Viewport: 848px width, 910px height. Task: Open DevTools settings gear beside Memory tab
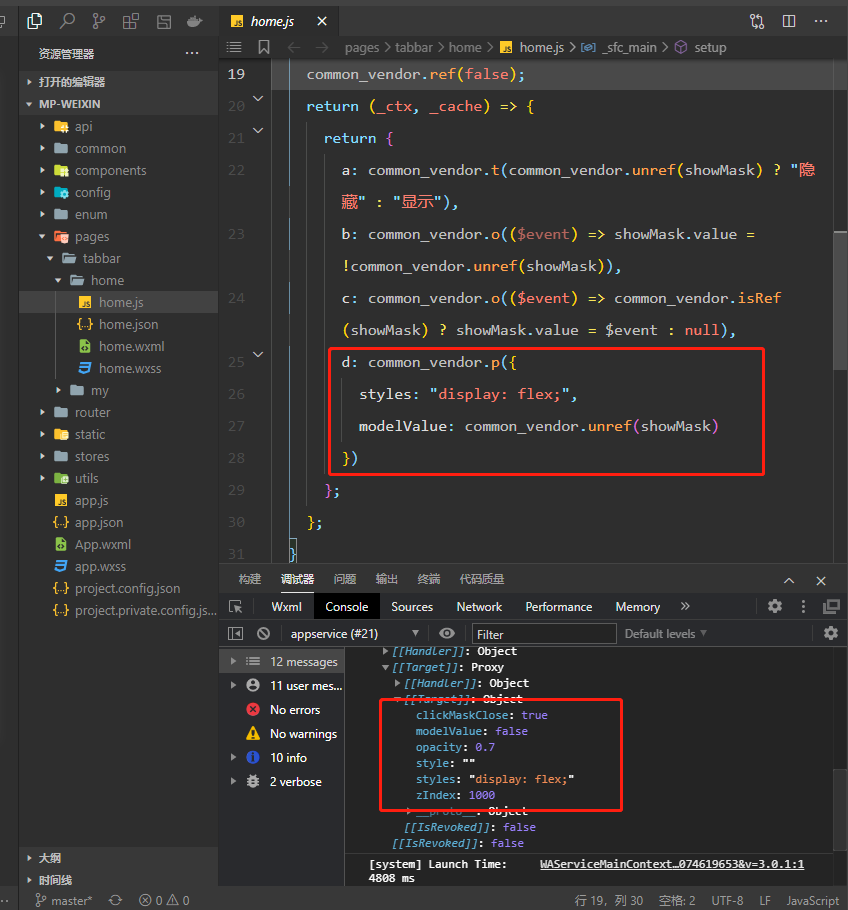(x=775, y=606)
